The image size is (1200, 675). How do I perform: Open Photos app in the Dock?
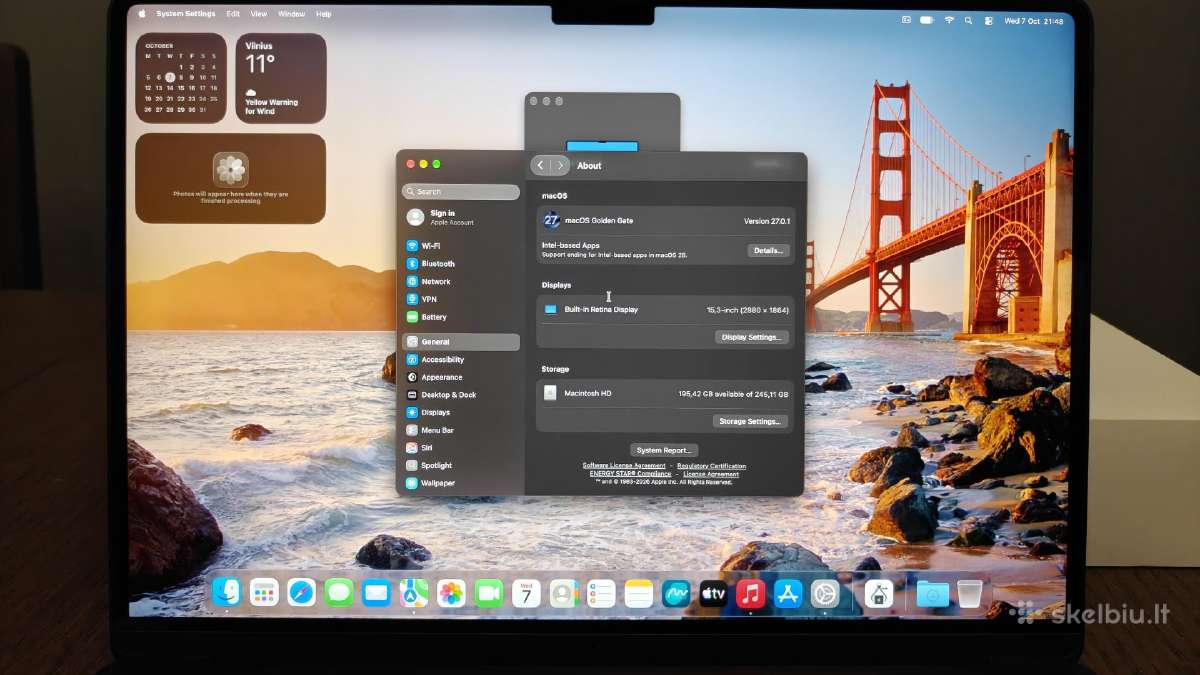(451, 593)
